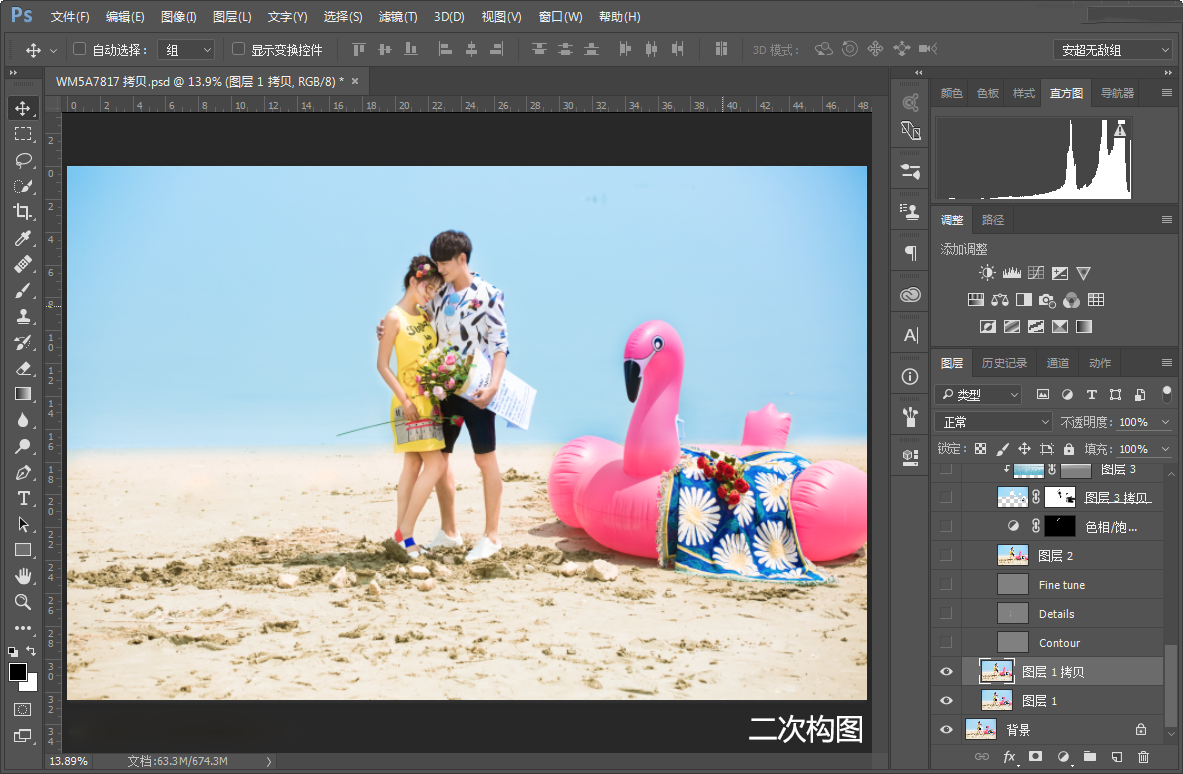This screenshot has width=1183, height=774.
Task: Select the Gradient tool
Action: [x=23, y=394]
